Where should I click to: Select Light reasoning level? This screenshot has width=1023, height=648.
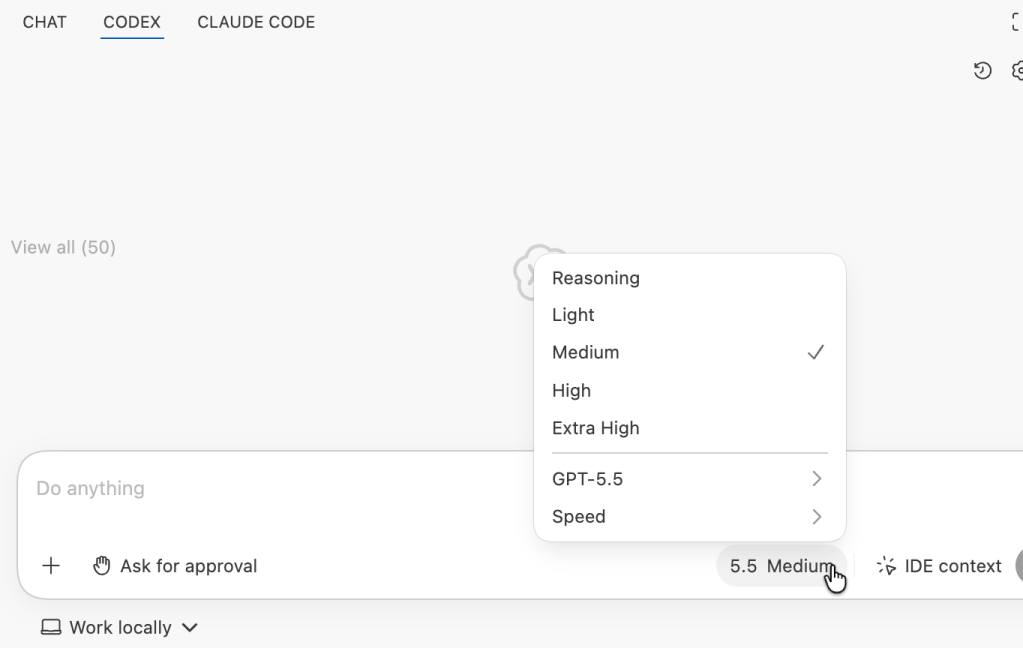(690, 315)
